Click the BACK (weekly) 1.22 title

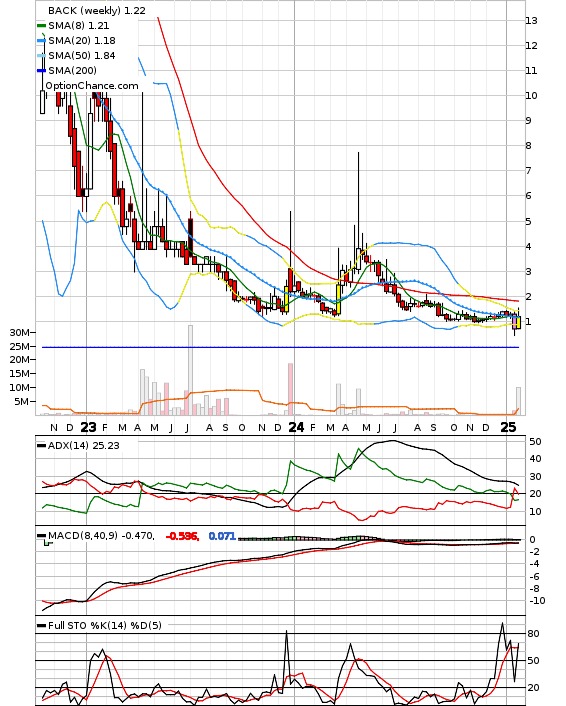97,10
